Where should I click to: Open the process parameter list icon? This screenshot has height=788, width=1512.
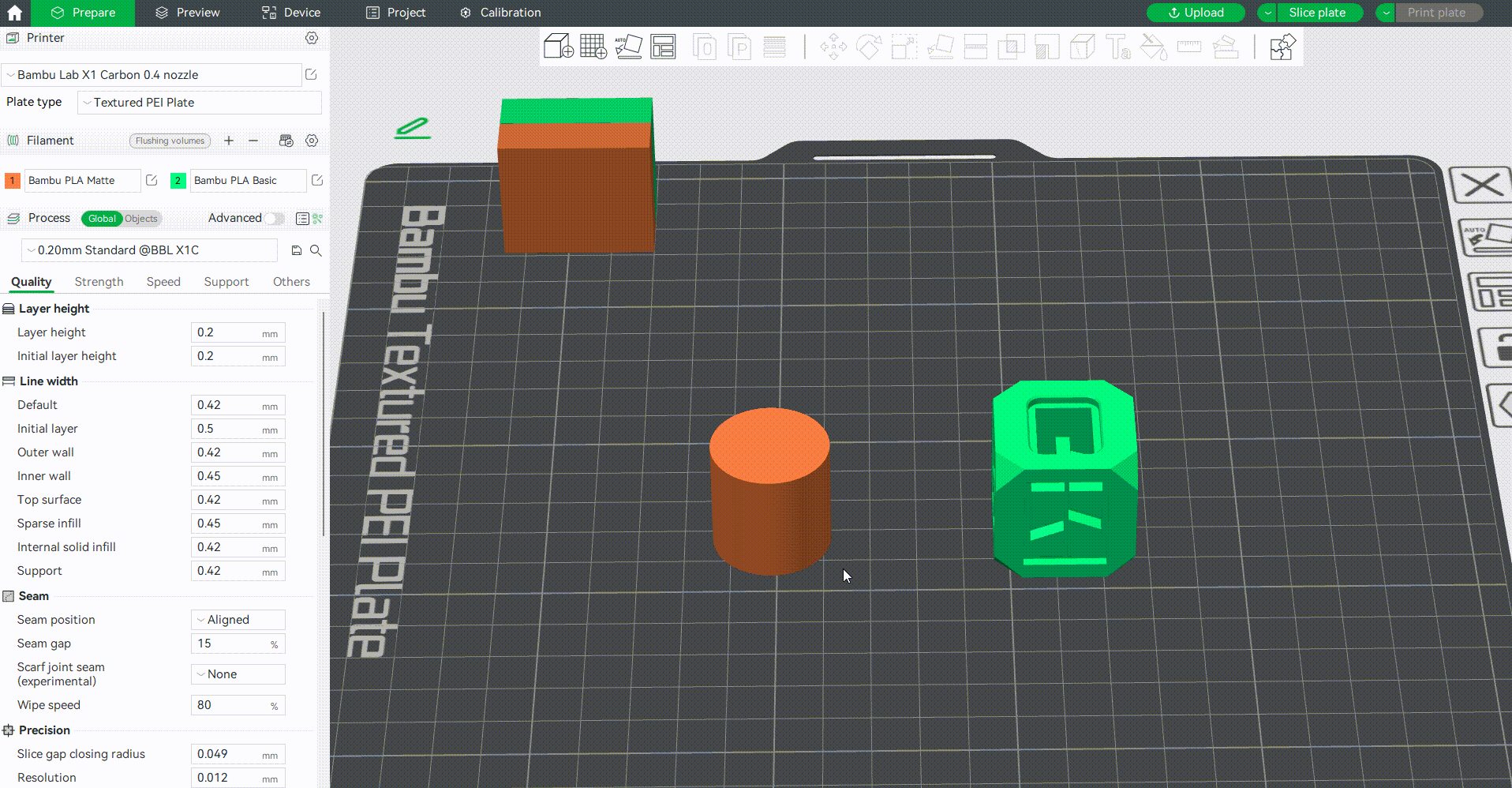coord(302,219)
